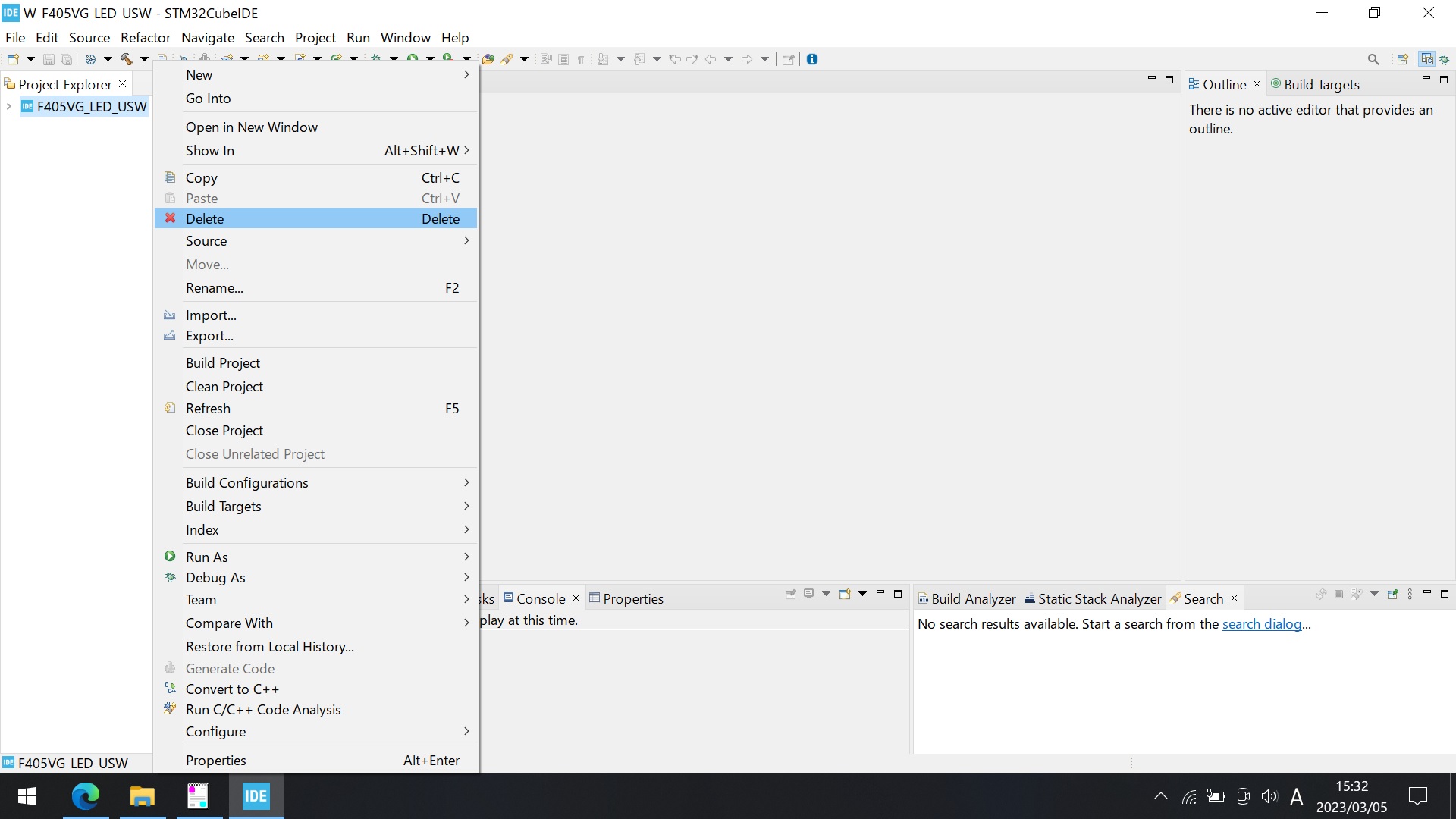
Task: Click the Console tab label
Action: 541,598
